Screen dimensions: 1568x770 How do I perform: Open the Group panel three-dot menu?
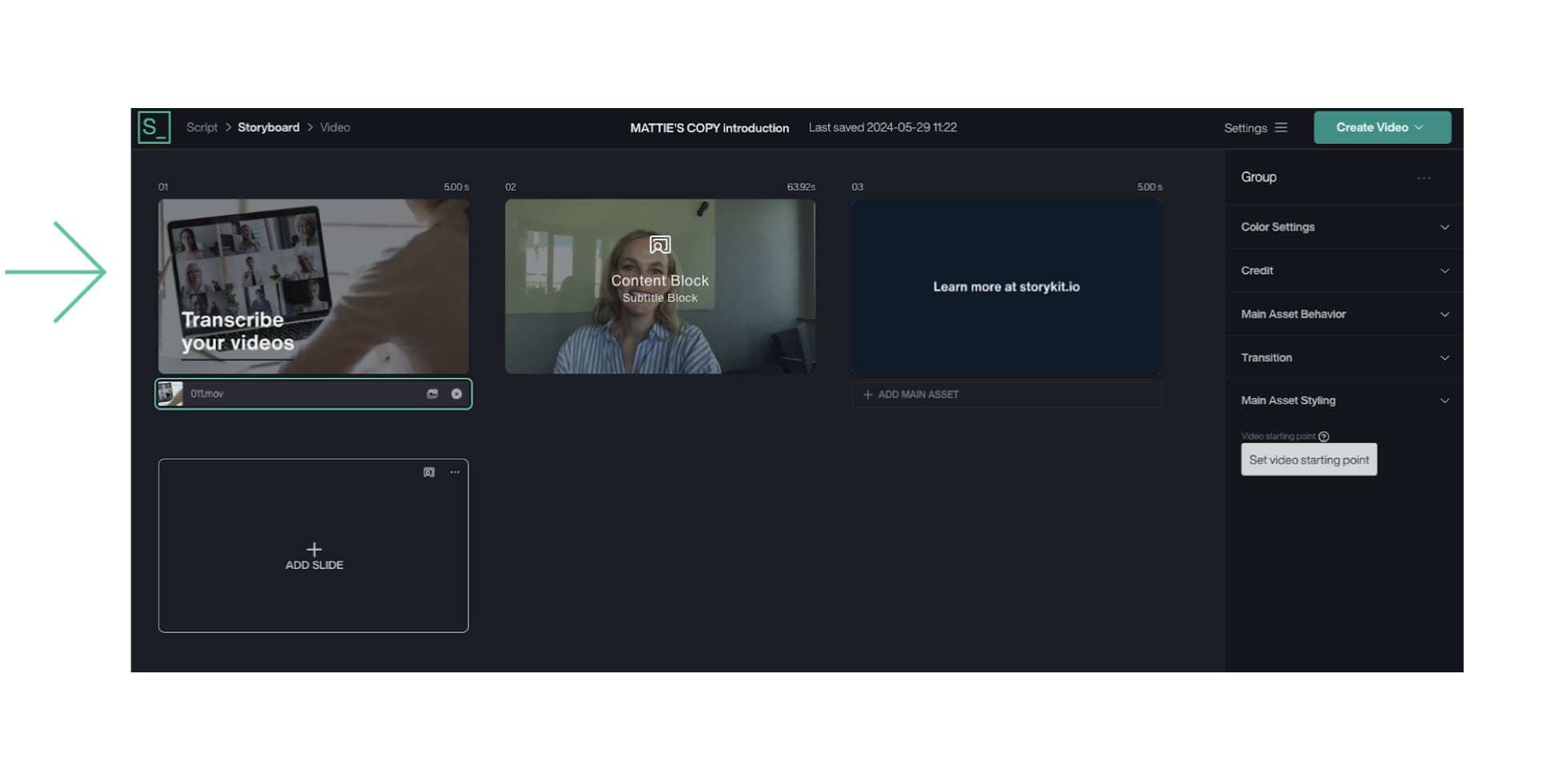(x=1424, y=178)
